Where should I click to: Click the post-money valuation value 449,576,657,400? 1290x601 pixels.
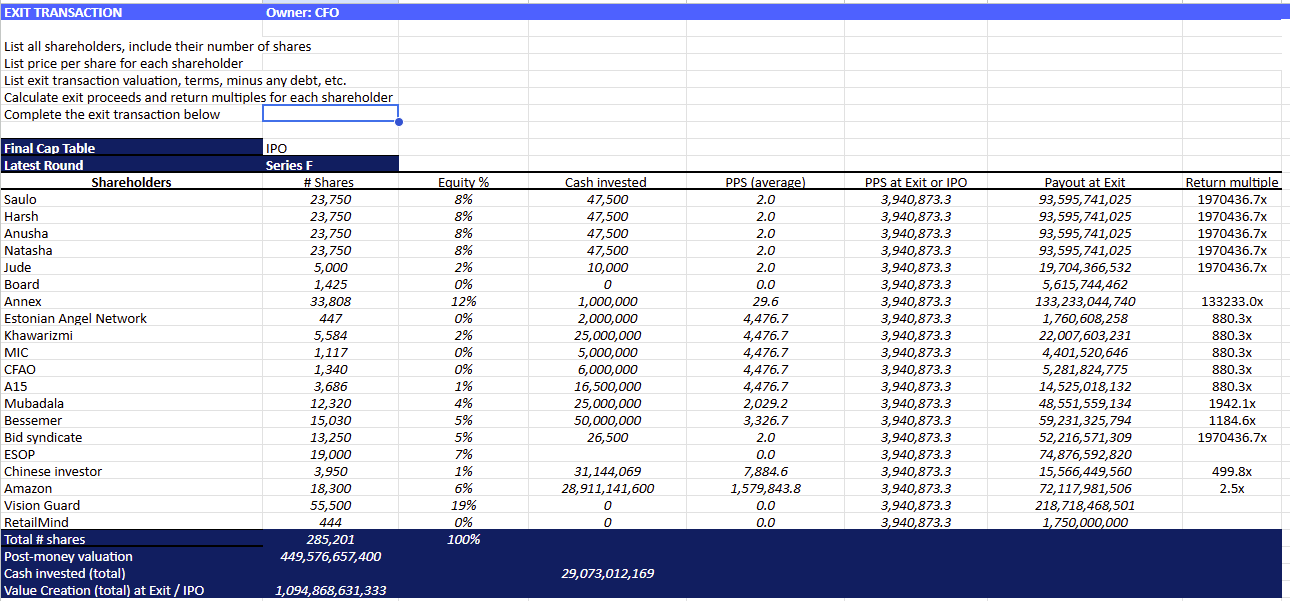329,556
